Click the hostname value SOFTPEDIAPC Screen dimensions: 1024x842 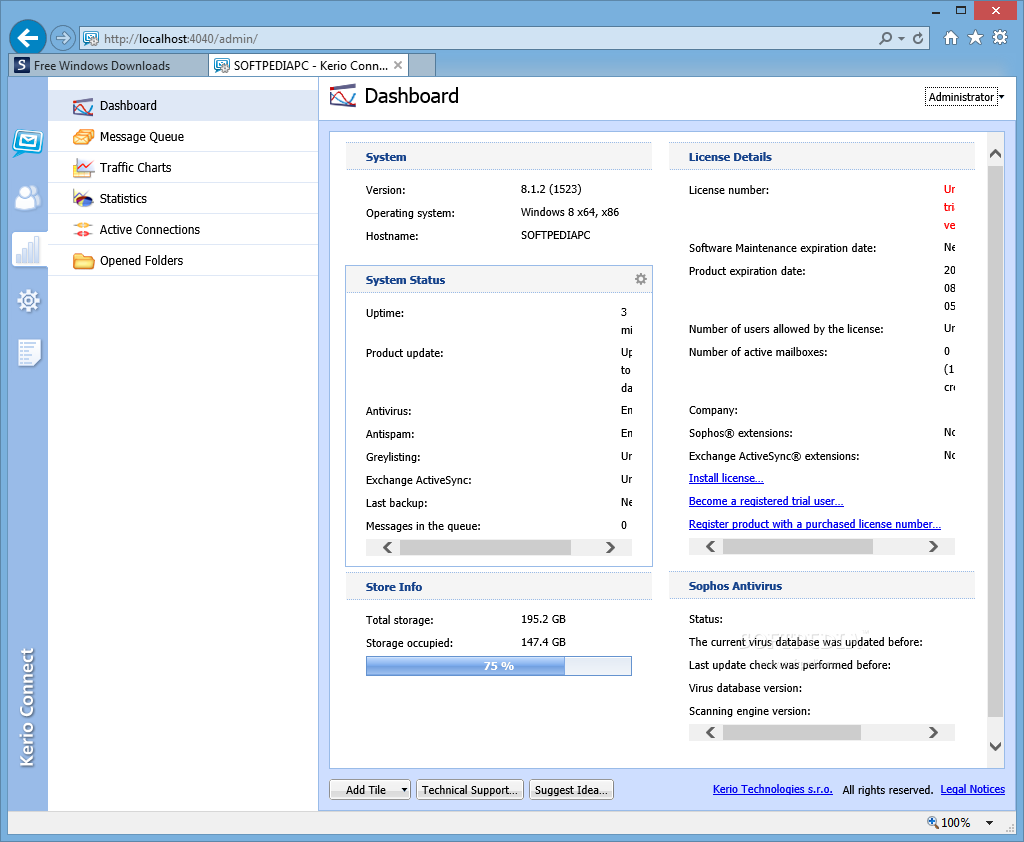click(x=555, y=235)
